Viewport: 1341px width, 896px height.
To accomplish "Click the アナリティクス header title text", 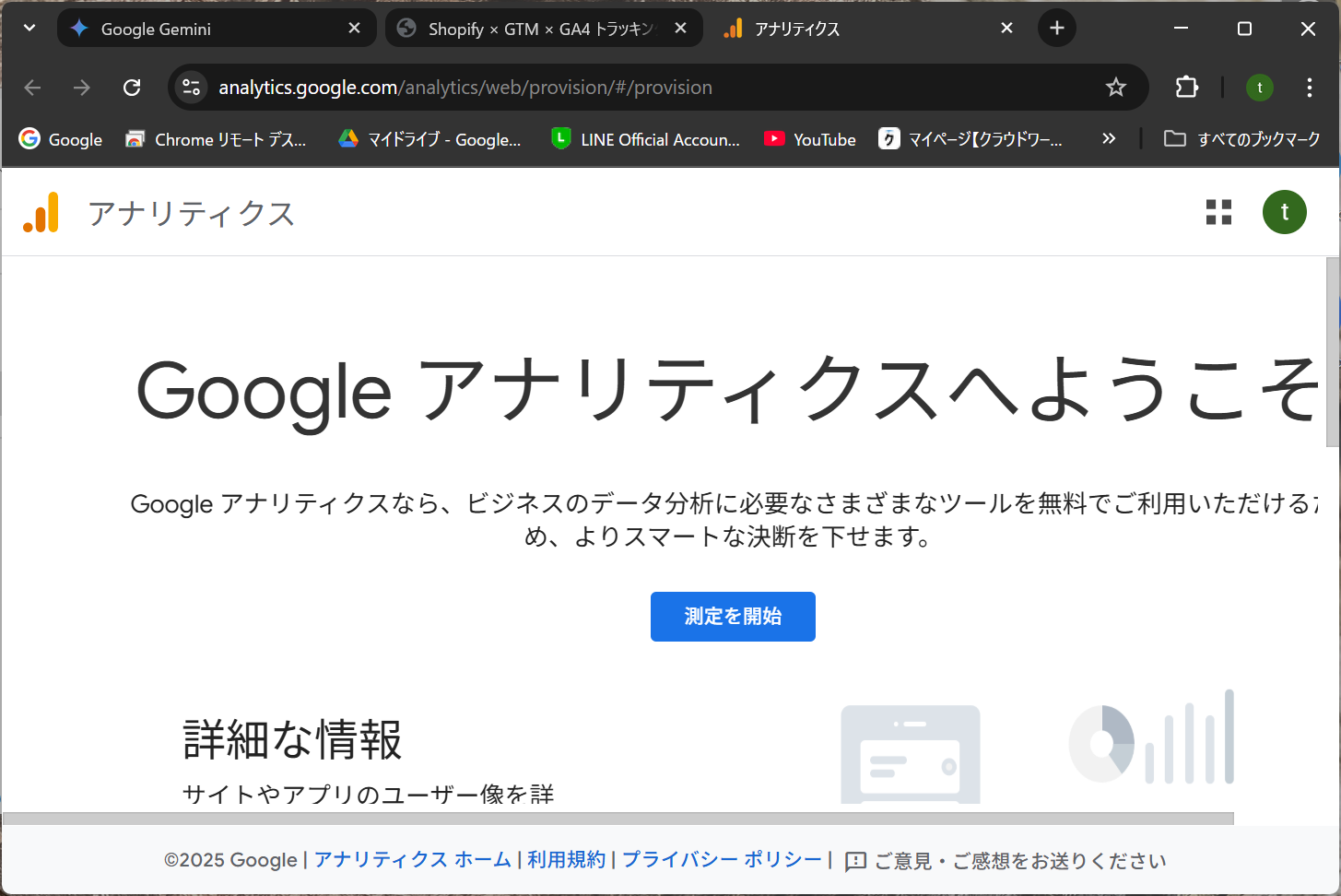I will point(192,213).
